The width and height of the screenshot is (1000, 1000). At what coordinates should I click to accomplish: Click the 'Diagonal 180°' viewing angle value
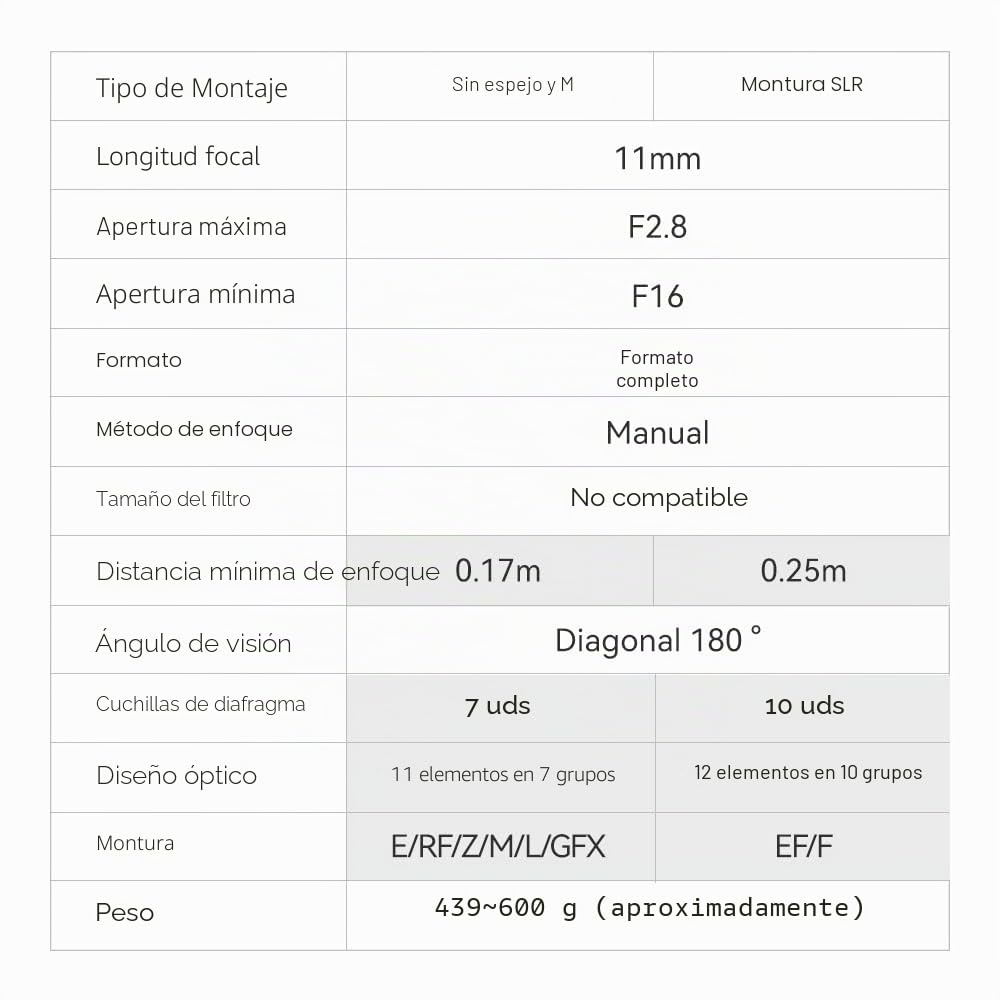(658, 640)
